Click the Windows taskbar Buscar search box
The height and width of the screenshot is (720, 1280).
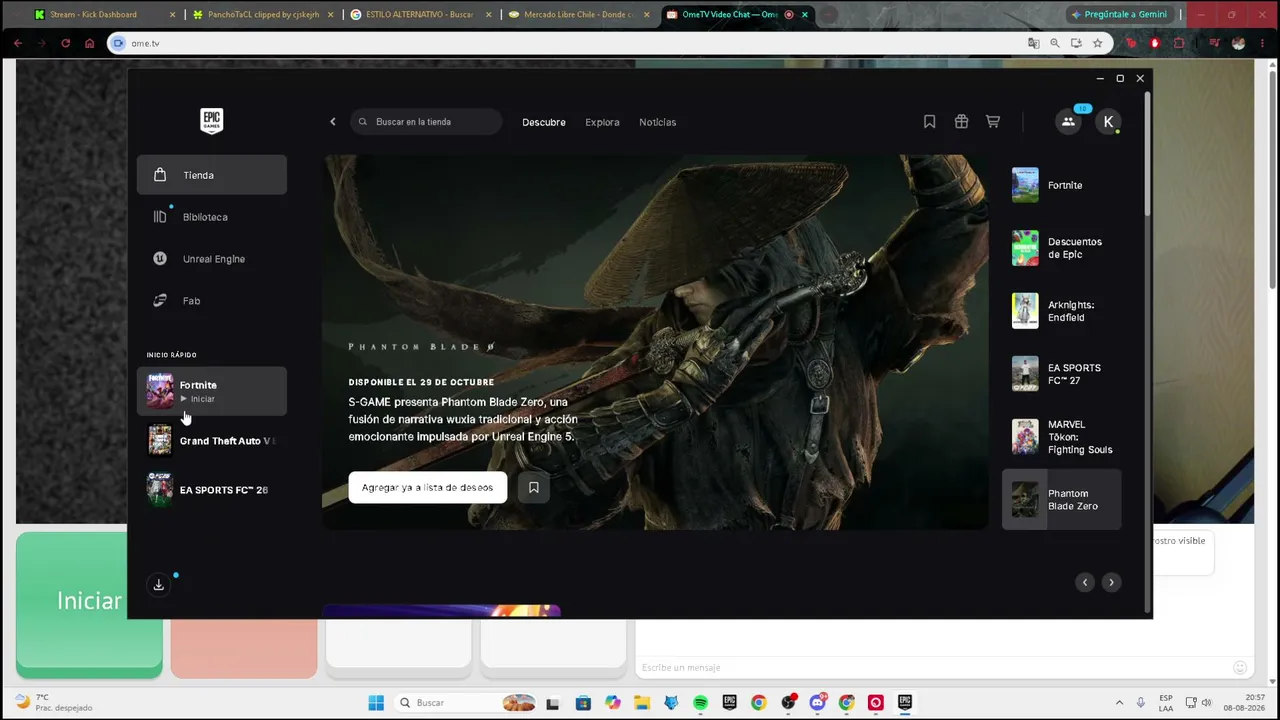pyautogui.click(x=467, y=703)
